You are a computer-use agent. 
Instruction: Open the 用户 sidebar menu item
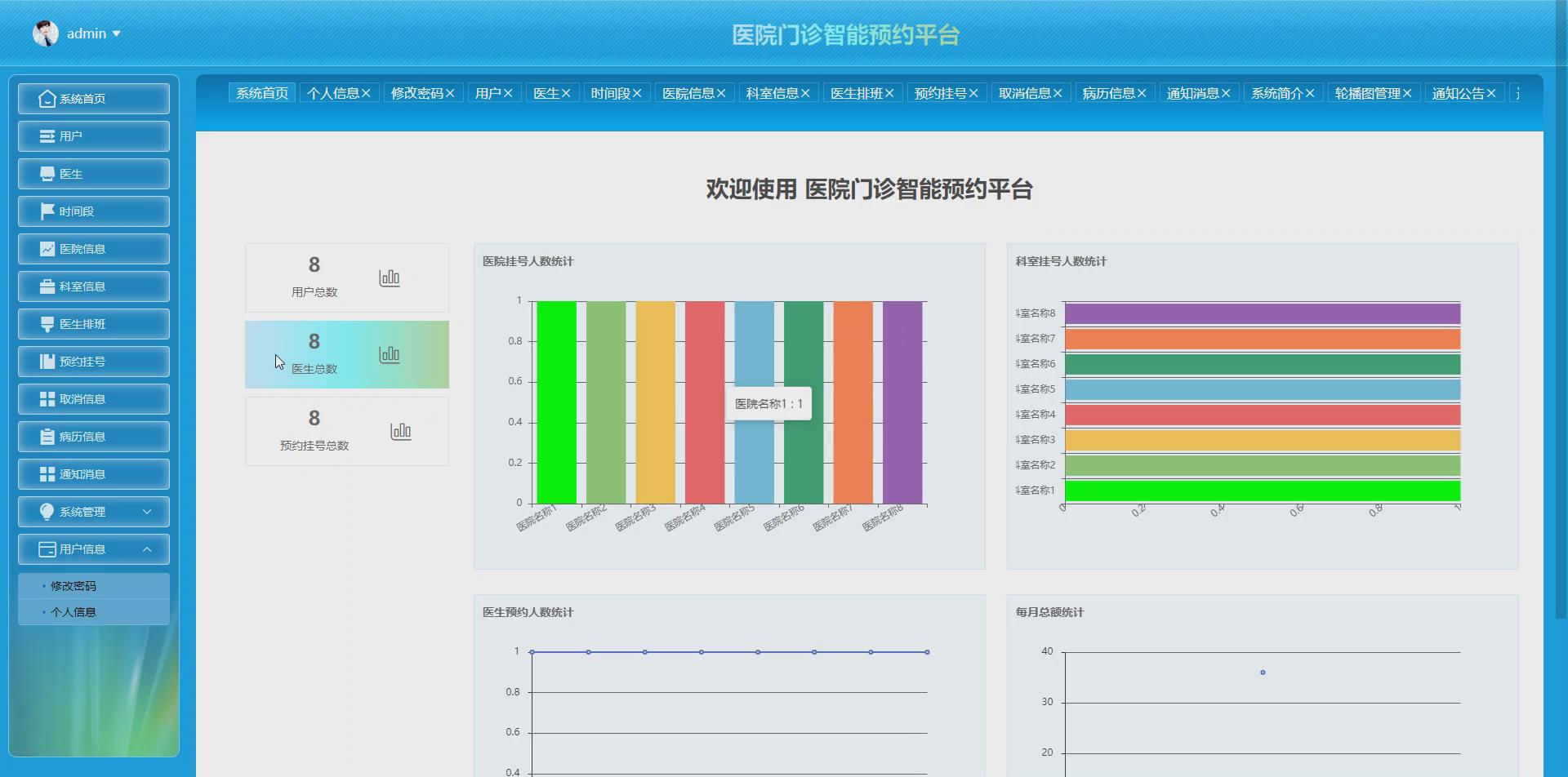point(94,136)
